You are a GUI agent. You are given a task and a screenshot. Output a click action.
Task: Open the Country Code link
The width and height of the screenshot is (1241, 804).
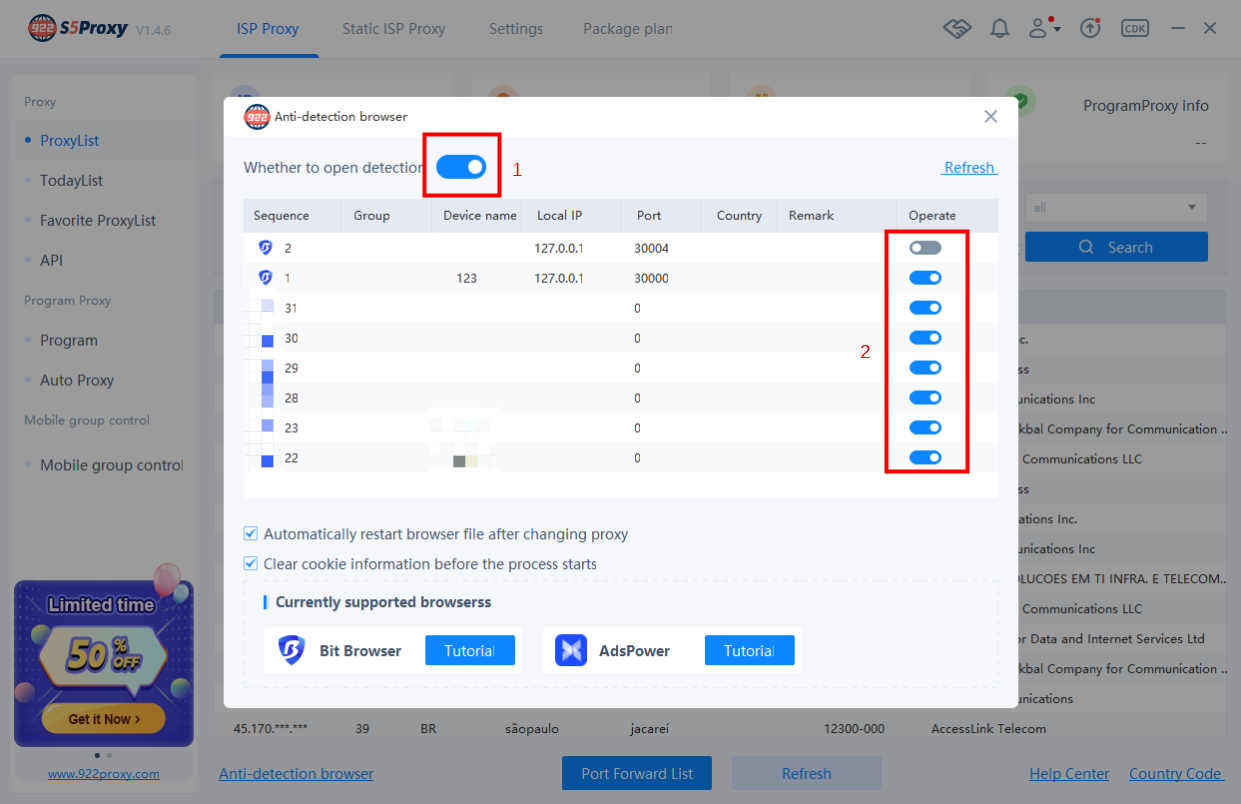pos(1176,774)
